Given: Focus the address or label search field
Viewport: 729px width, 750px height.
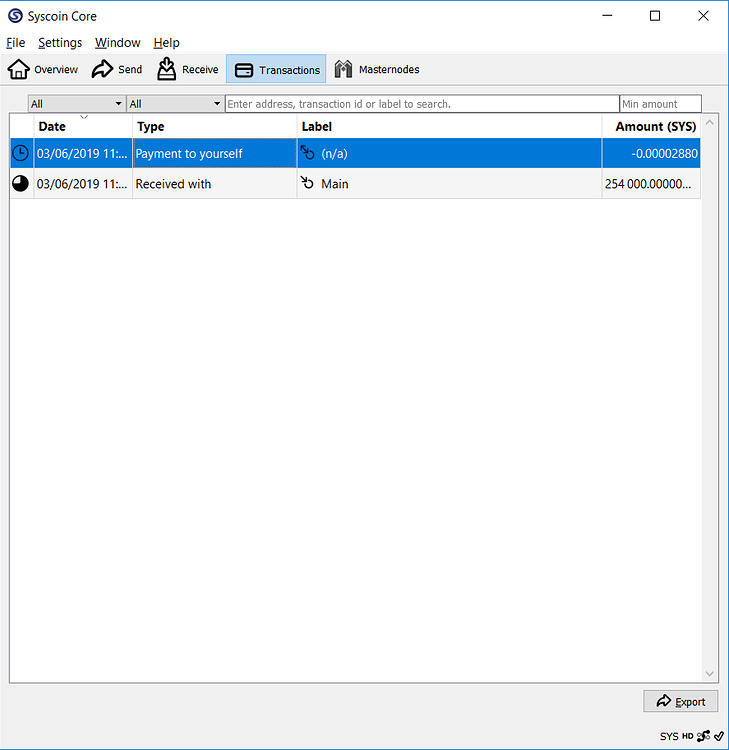Looking at the screenshot, I should [422, 104].
